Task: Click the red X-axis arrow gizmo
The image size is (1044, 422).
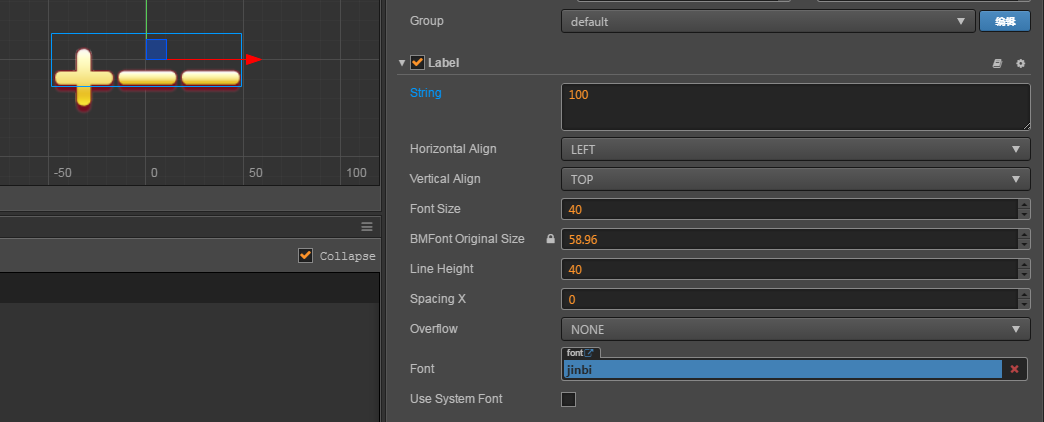Action: coord(253,59)
